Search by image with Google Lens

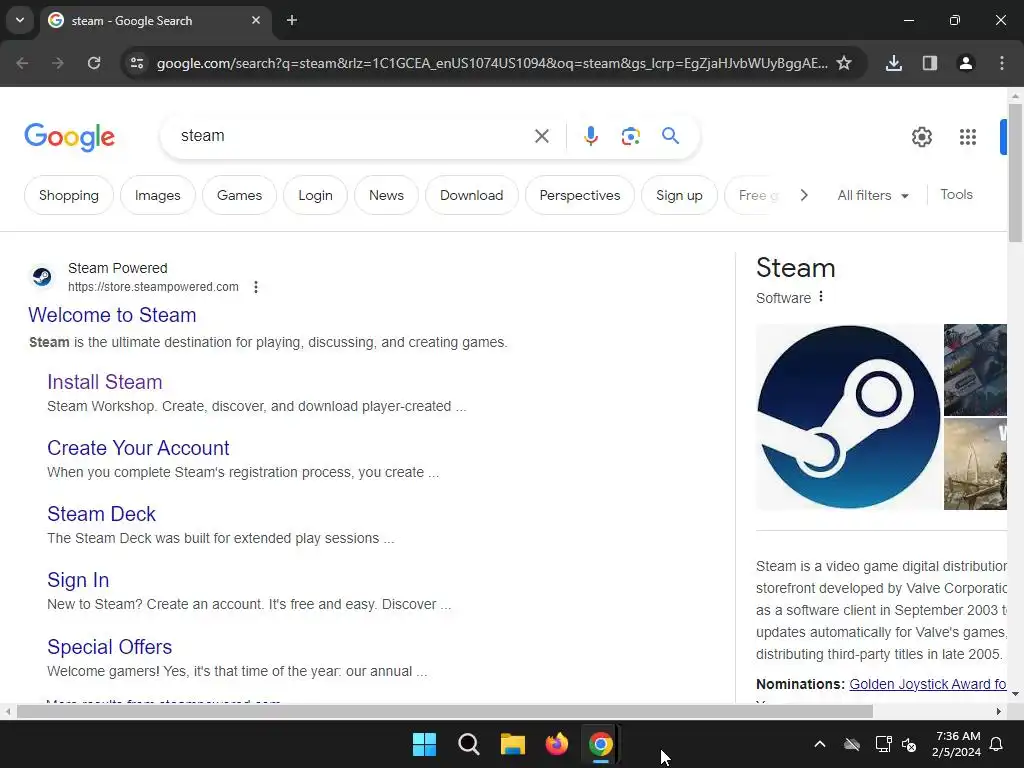click(x=630, y=136)
